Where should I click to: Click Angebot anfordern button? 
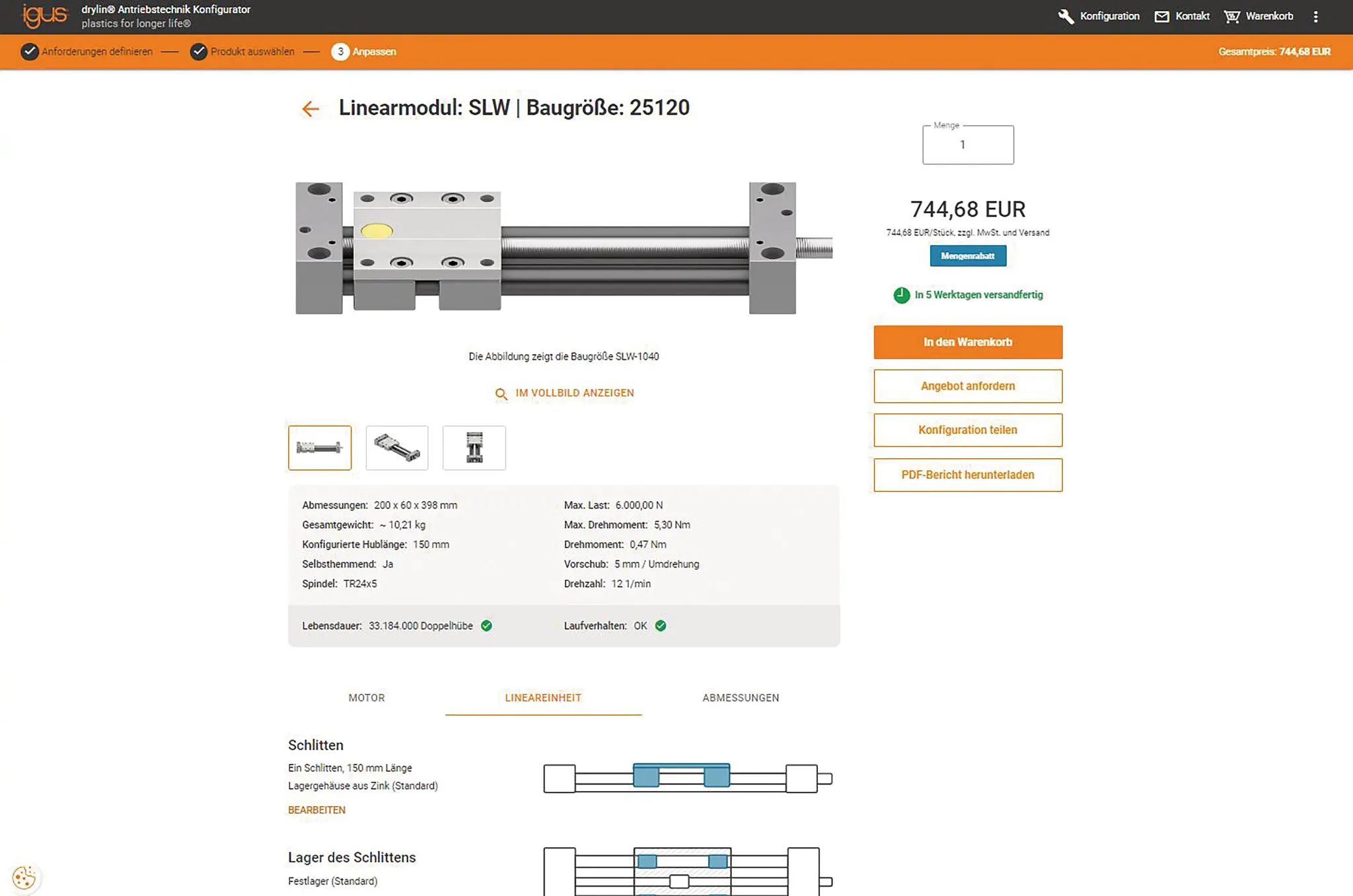coord(968,386)
